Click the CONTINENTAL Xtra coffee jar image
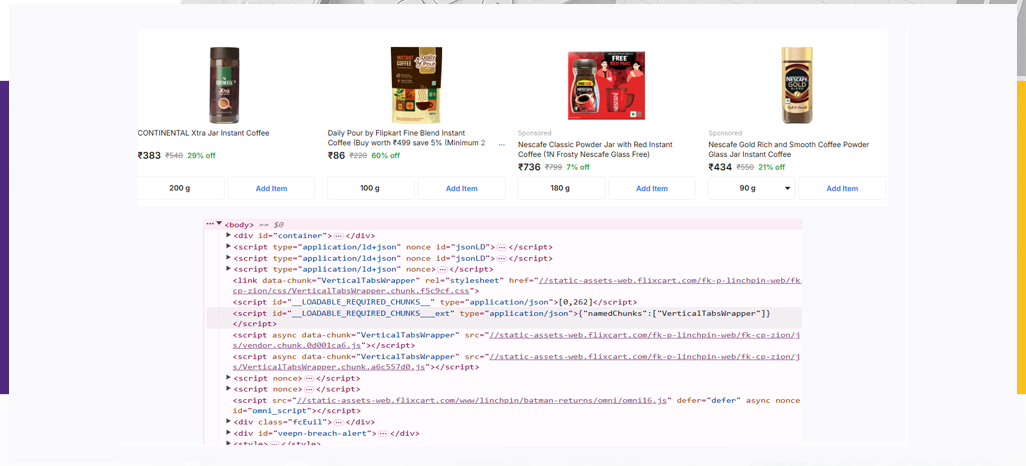The height and width of the screenshot is (466, 1026). 224,85
